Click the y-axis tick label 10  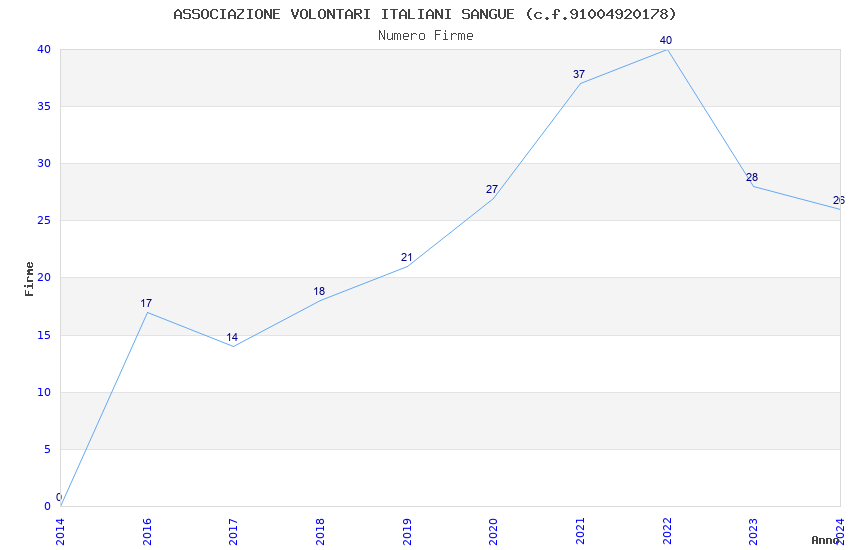[x=44, y=392]
